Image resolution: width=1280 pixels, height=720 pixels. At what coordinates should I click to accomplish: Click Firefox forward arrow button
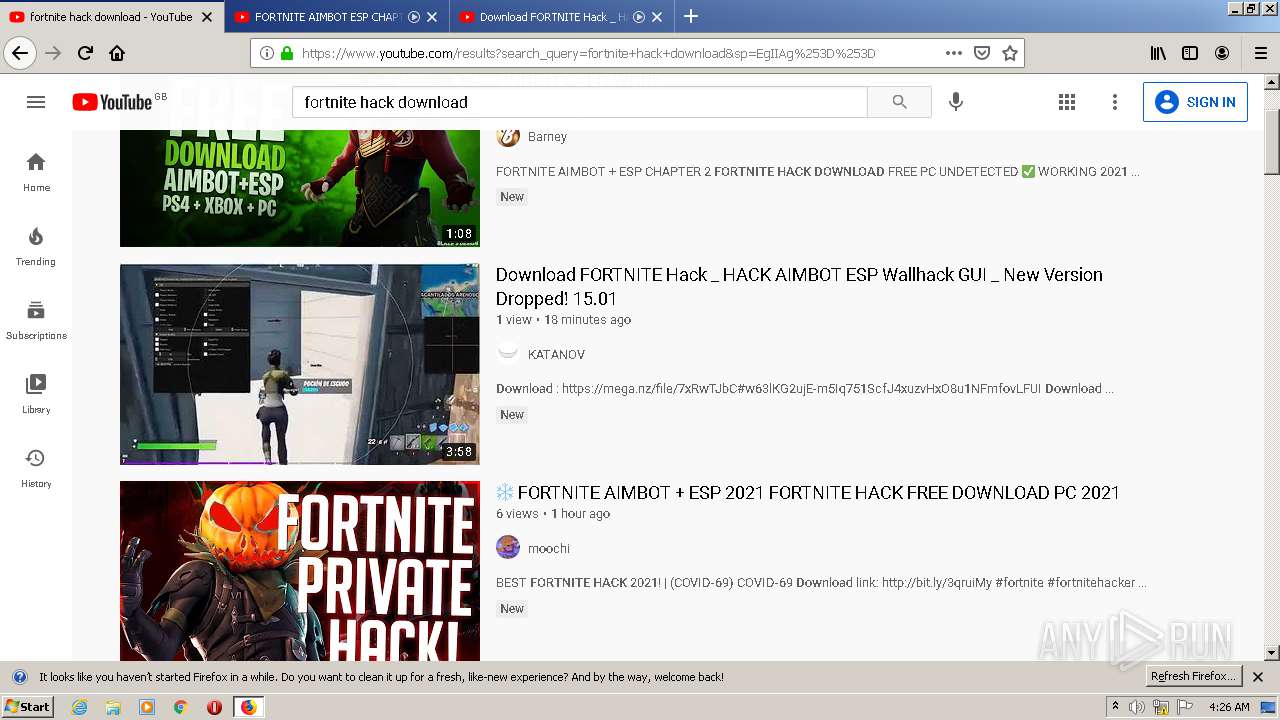pos(53,53)
